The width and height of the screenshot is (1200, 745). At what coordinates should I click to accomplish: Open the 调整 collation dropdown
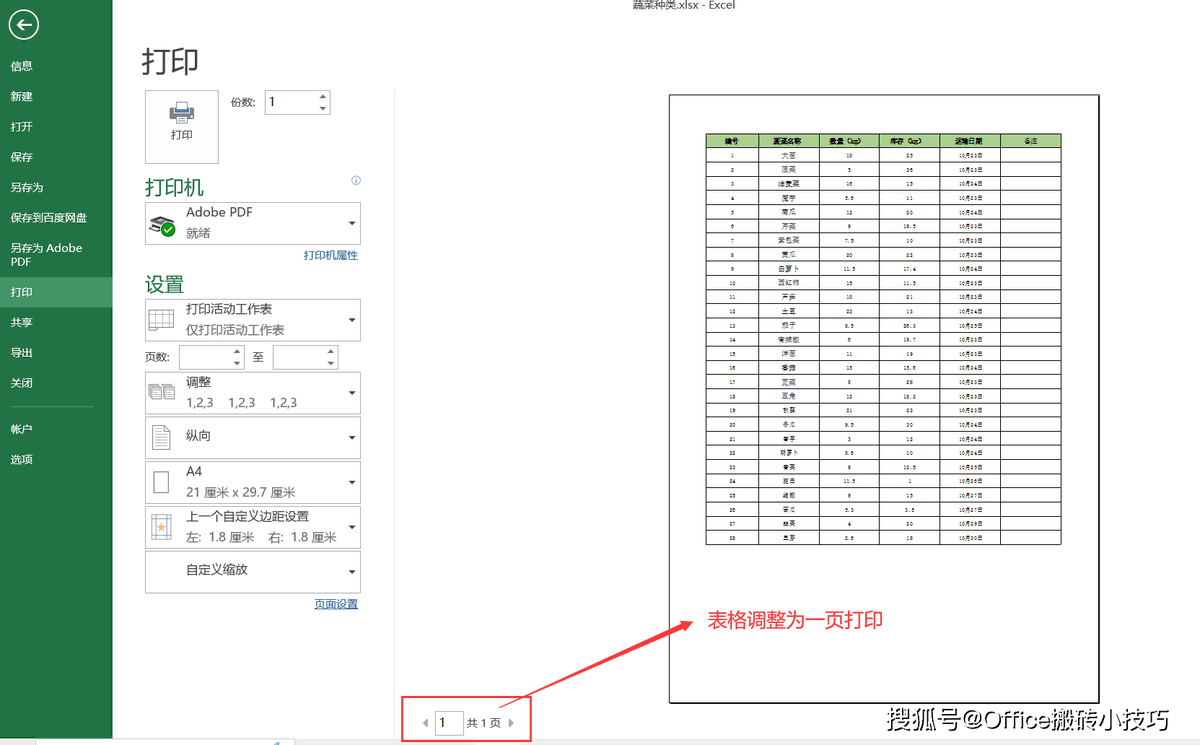tap(253, 393)
